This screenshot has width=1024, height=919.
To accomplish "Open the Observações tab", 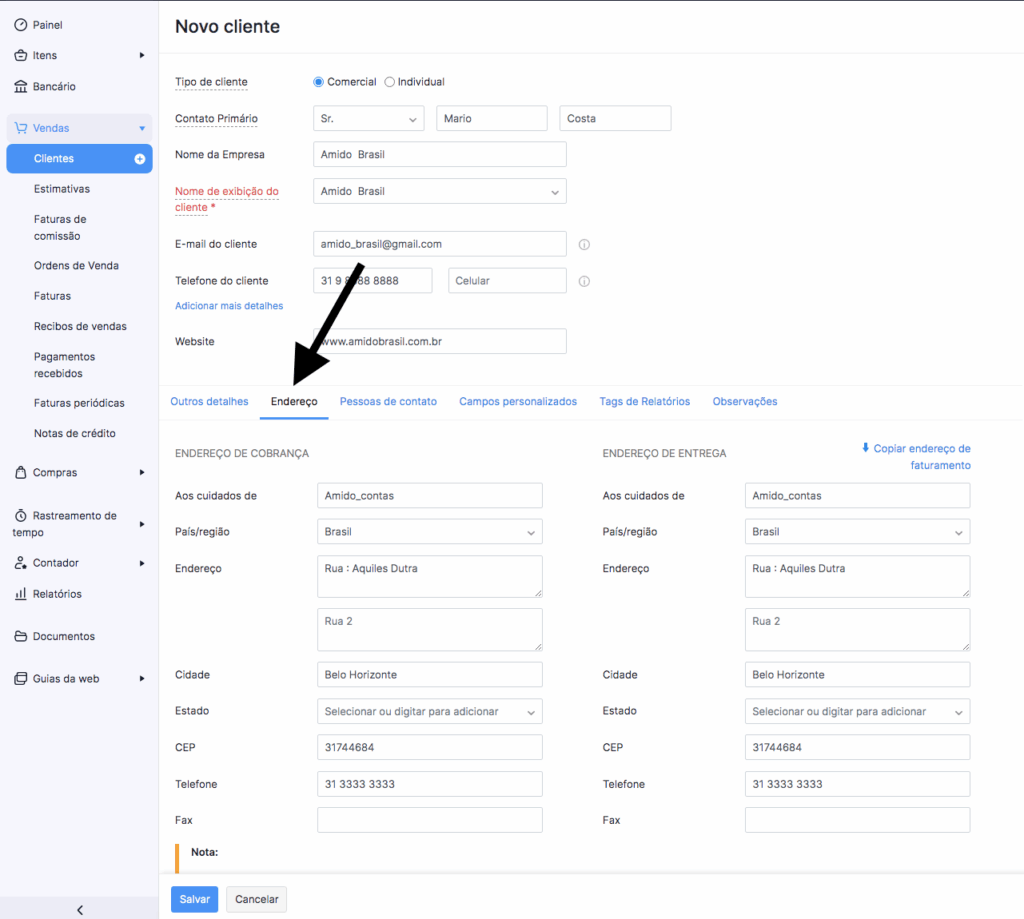I will [x=745, y=402].
